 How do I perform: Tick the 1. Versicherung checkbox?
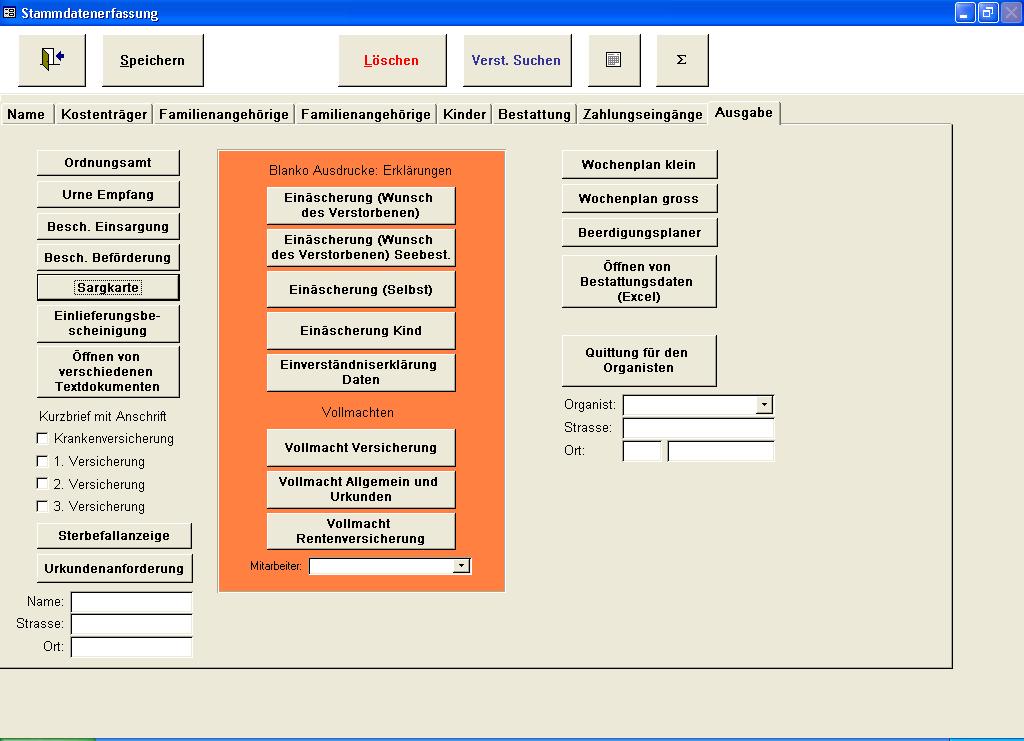point(42,461)
